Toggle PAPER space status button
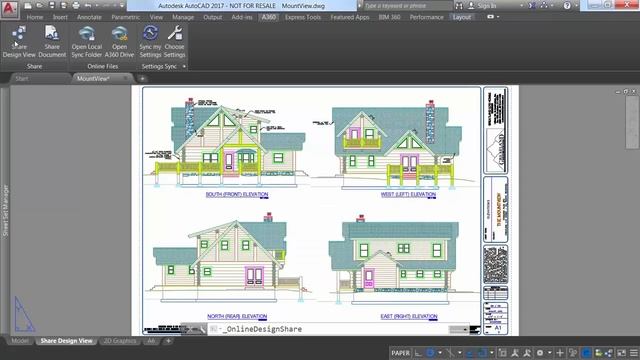This screenshot has height=360, width=640. tap(400, 353)
